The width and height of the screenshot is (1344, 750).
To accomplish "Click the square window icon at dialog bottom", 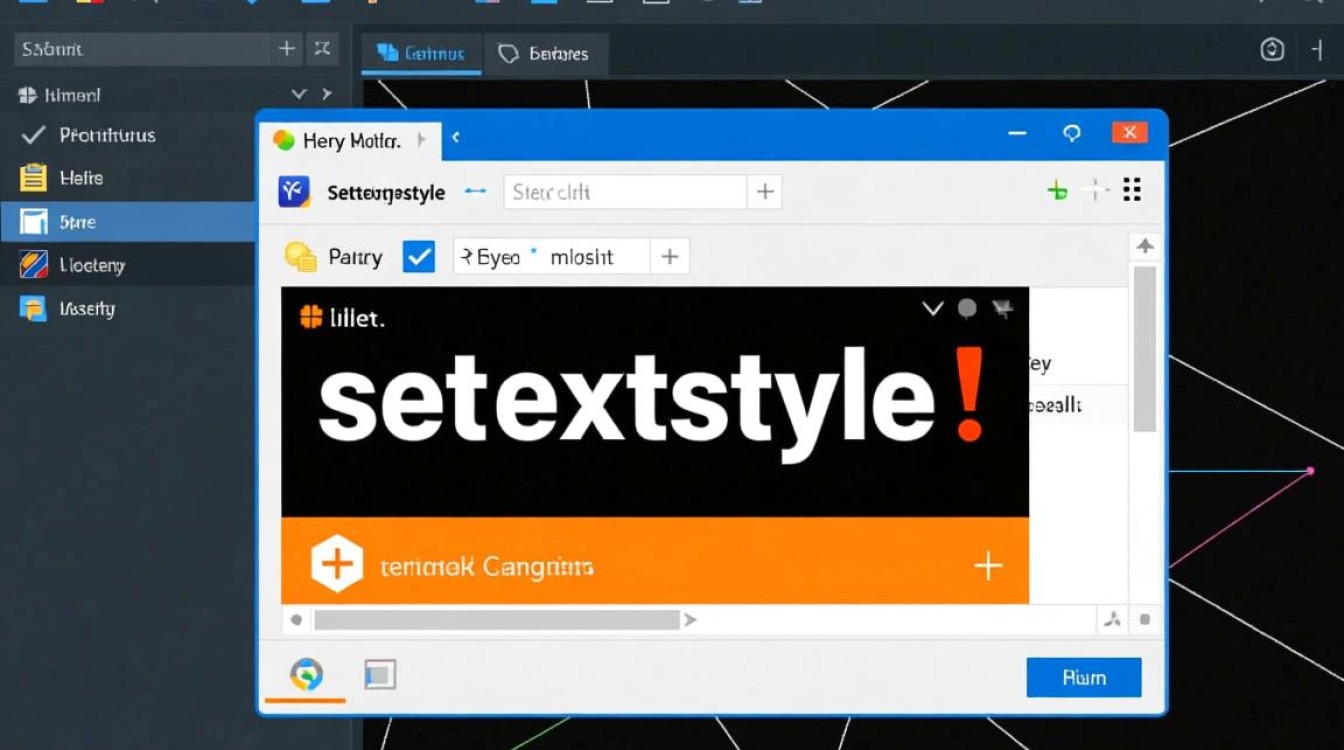I will click(x=380, y=675).
